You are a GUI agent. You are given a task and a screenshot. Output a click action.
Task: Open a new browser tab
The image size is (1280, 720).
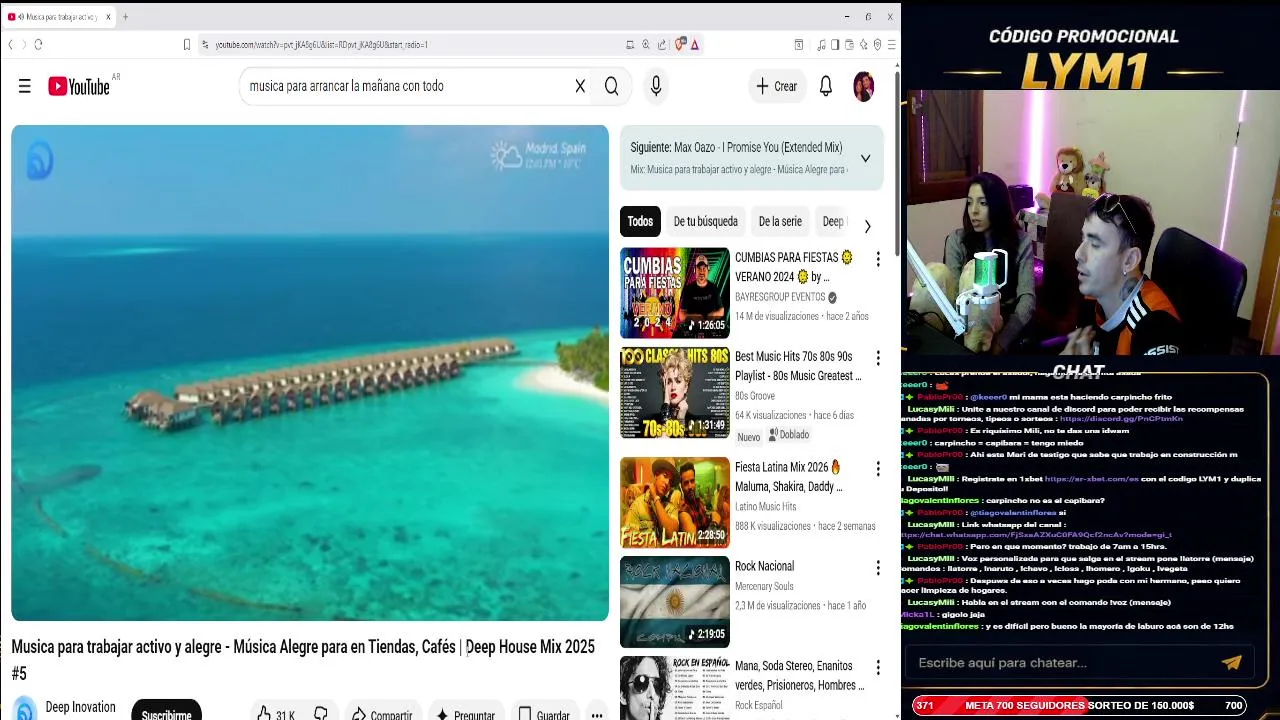click(x=125, y=17)
